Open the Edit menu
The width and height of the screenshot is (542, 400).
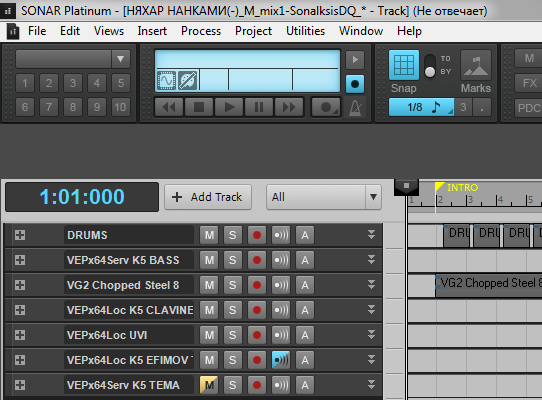[x=70, y=31]
